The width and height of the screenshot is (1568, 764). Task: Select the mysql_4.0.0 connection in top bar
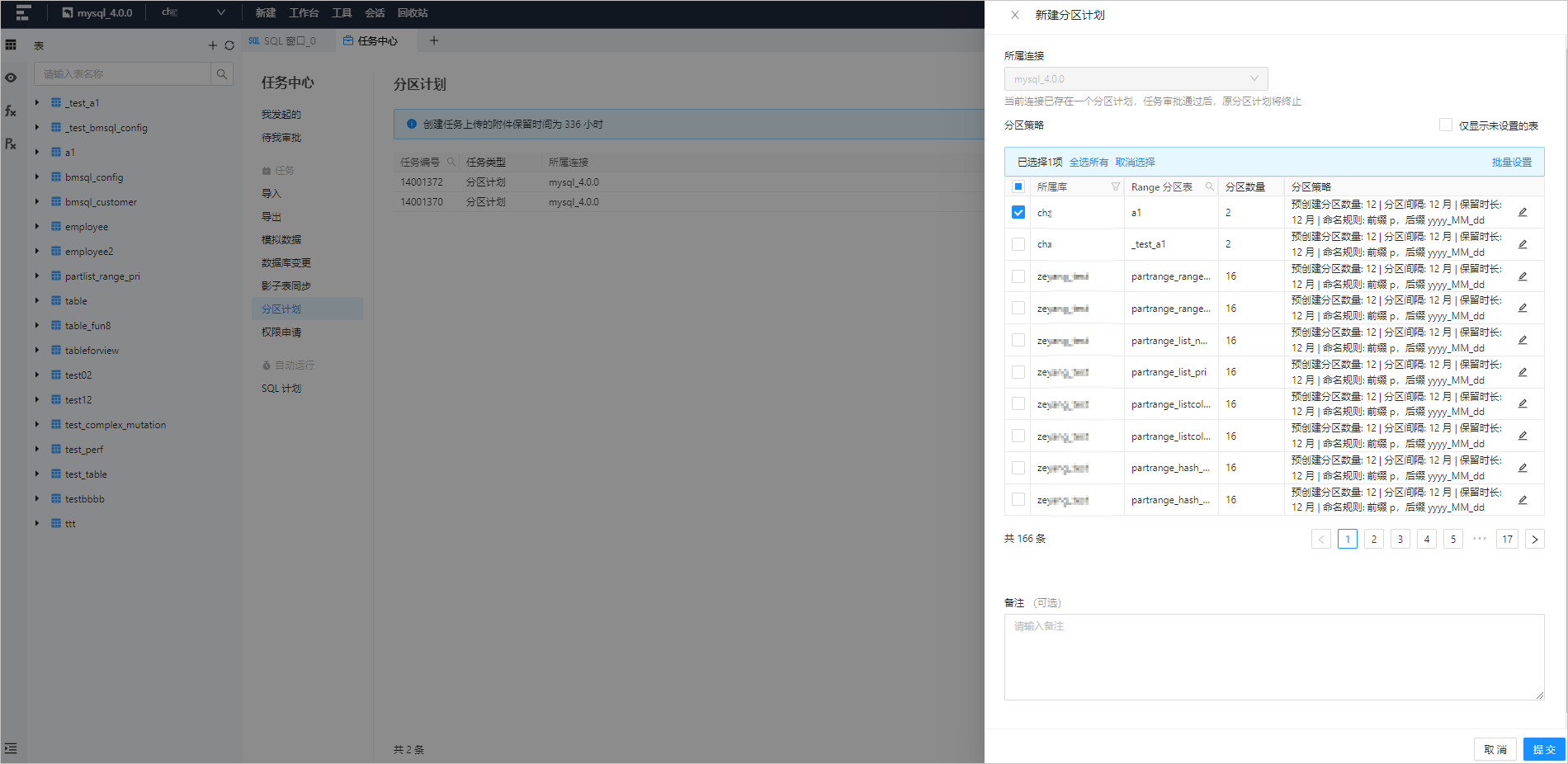[97, 12]
